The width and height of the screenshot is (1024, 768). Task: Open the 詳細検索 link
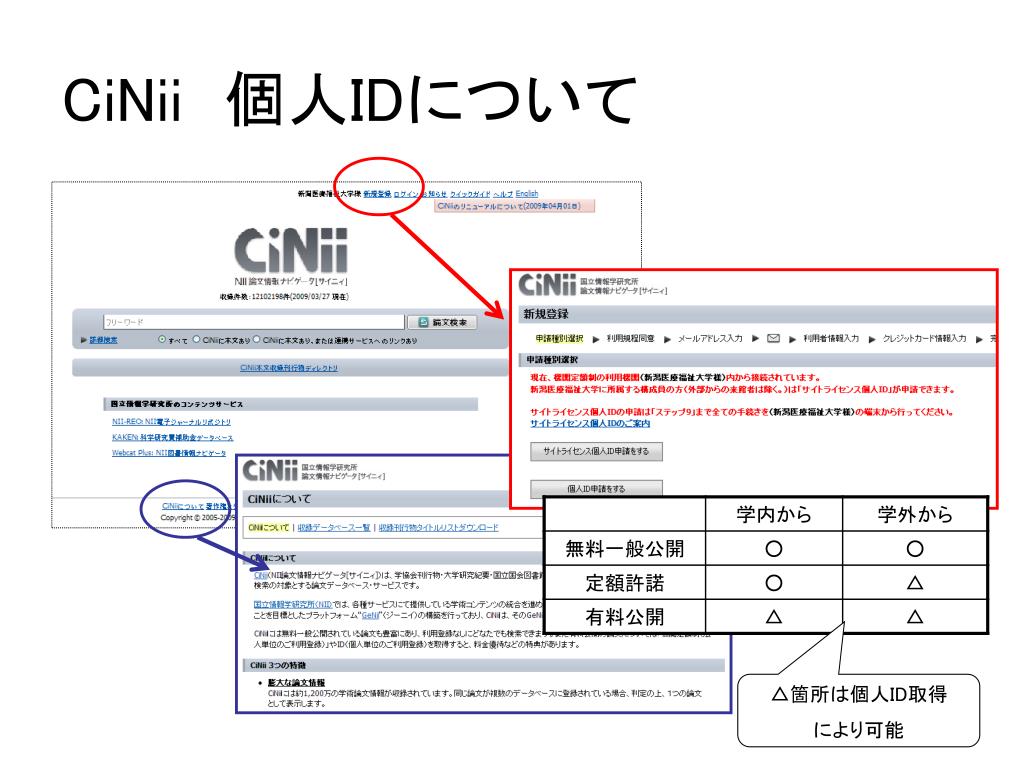tap(103, 340)
